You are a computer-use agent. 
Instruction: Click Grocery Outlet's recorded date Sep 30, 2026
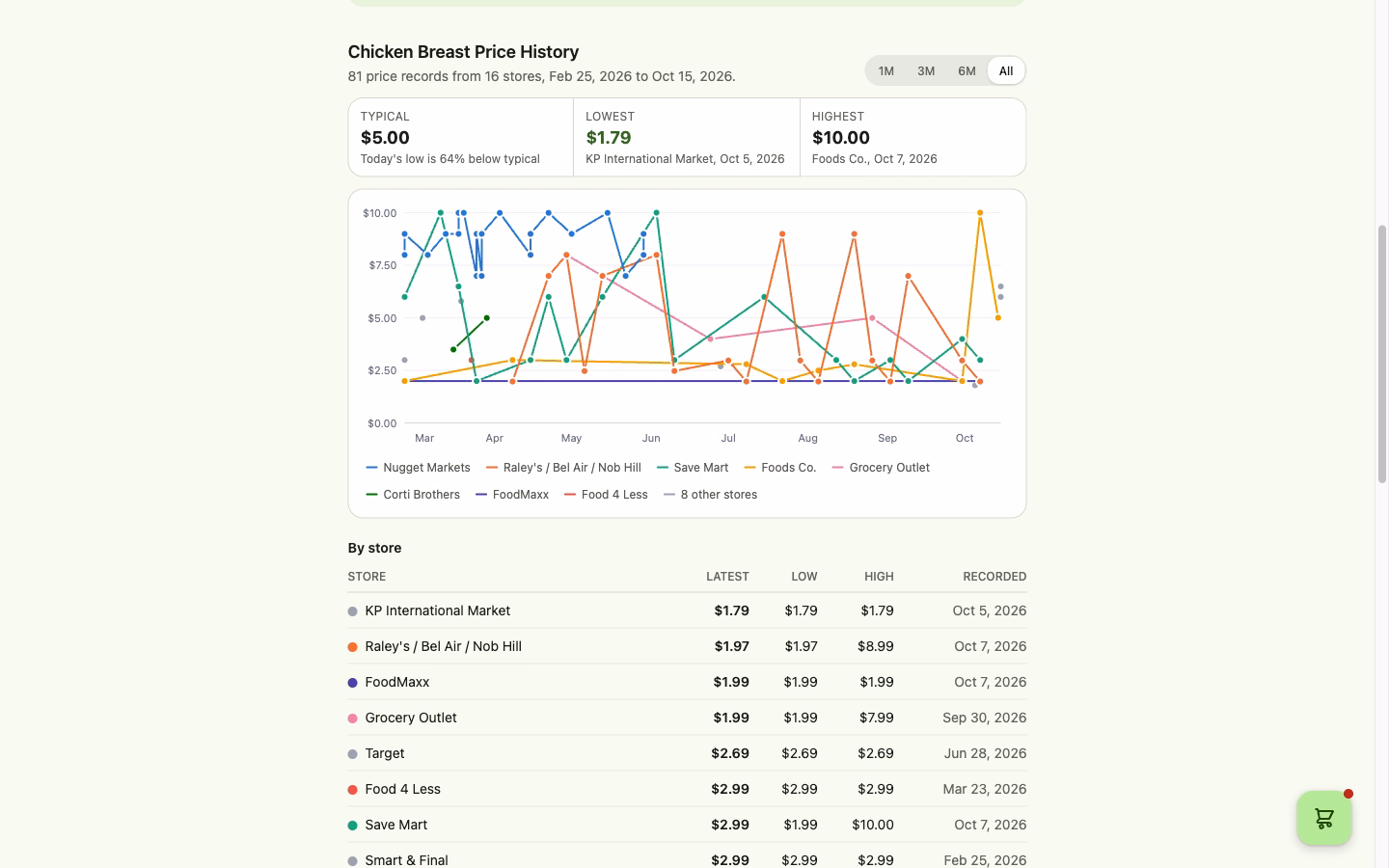coord(984,718)
